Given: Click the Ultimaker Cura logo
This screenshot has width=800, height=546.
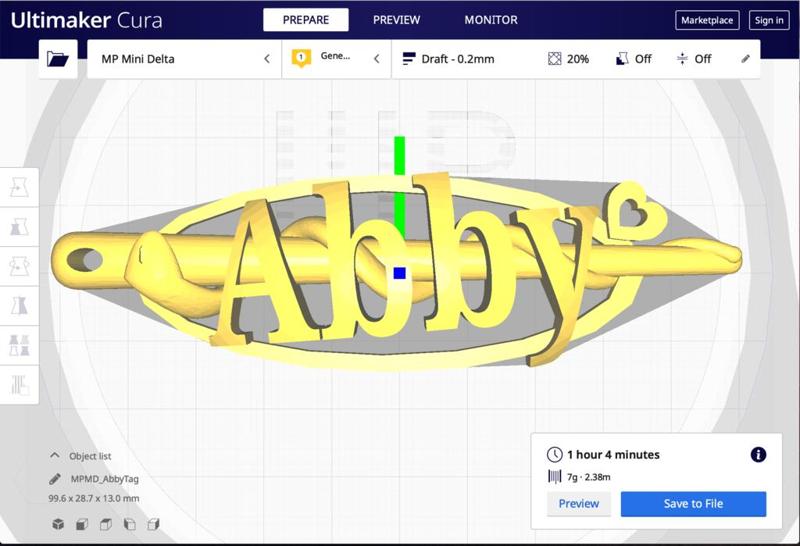Looking at the screenshot, I should click(x=86, y=20).
